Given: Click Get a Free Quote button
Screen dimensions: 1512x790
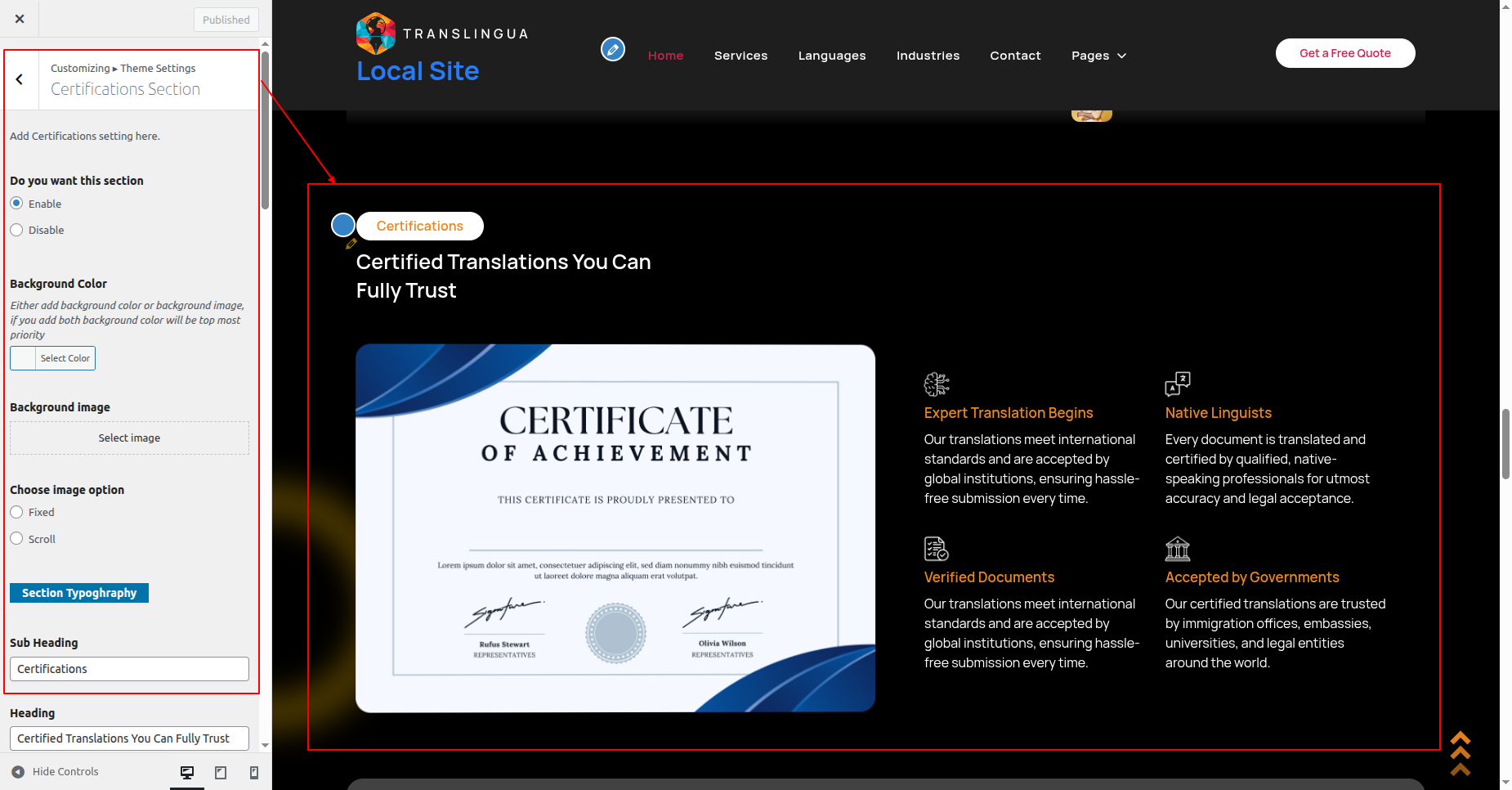Looking at the screenshot, I should pyautogui.click(x=1344, y=53).
